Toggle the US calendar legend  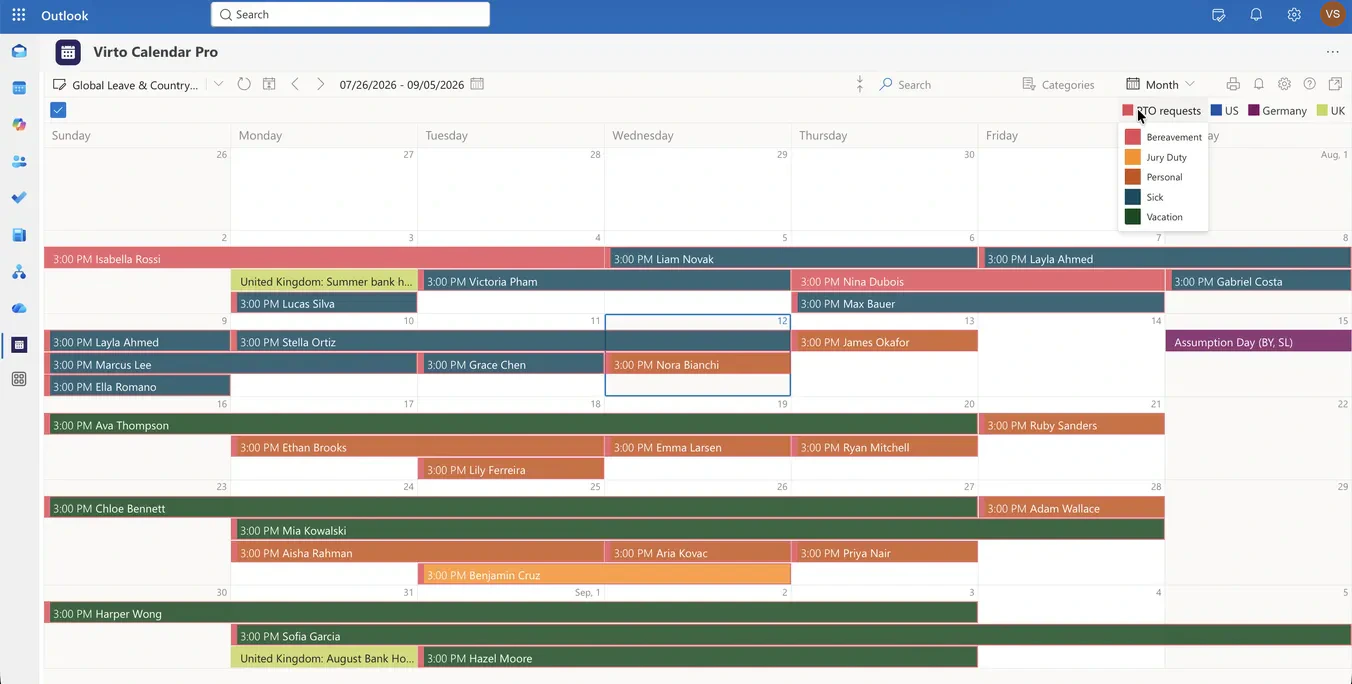pos(1224,111)
